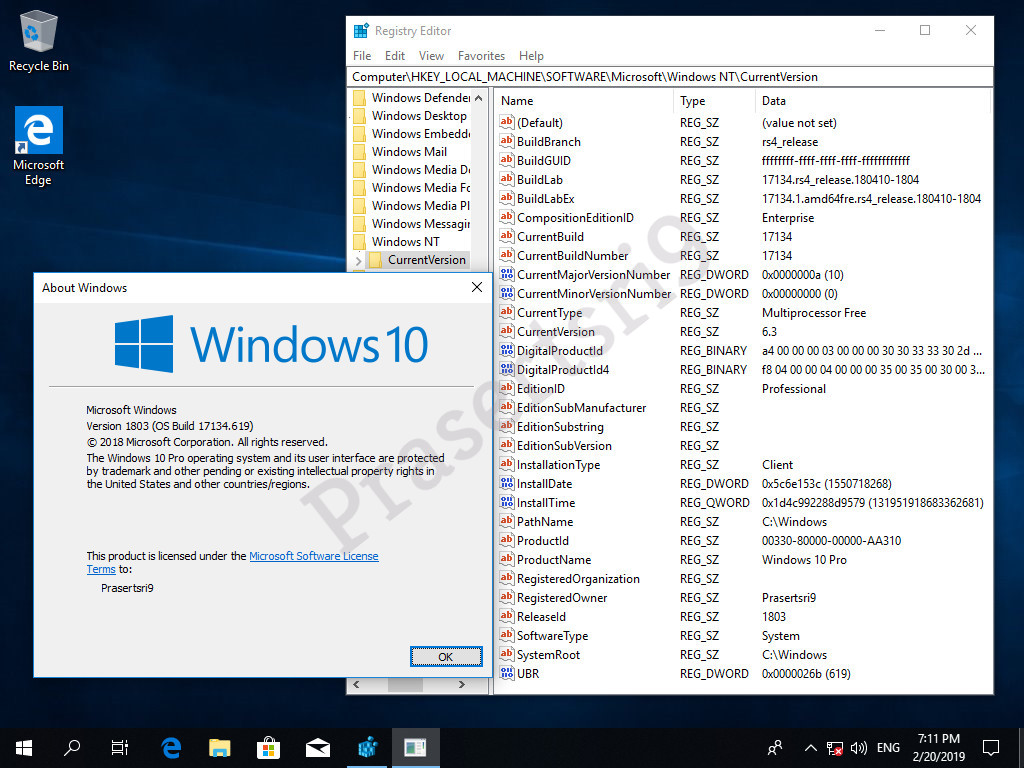Select the InstallDate DWORD value icon
1024x768 pixels.
tap(507, 483)
